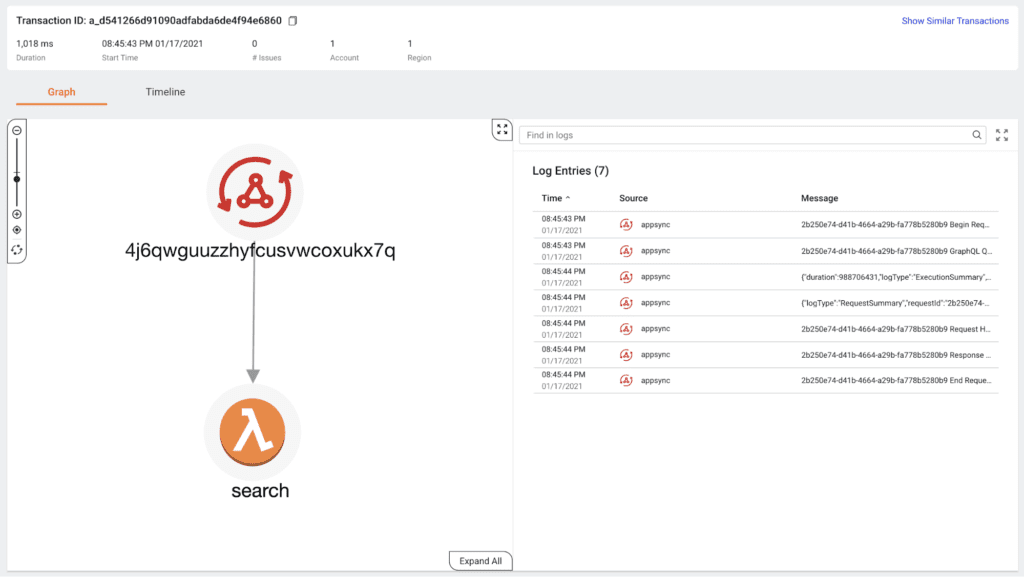The width and height of the screenshot is (1024, 577).
Task: Open the Lambda icon for the search function
Action: pyautogui.click(x=253, y=432)
